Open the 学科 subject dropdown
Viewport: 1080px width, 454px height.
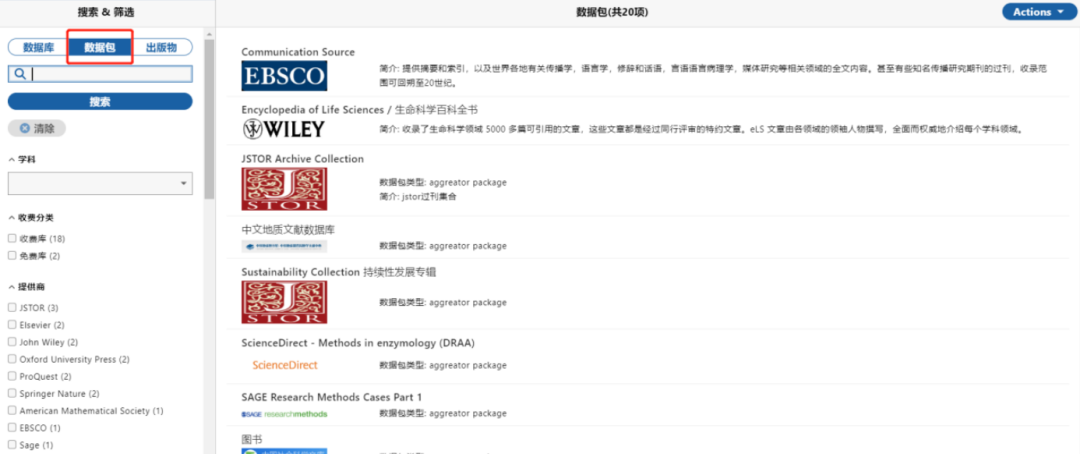[x=100, y=183]
